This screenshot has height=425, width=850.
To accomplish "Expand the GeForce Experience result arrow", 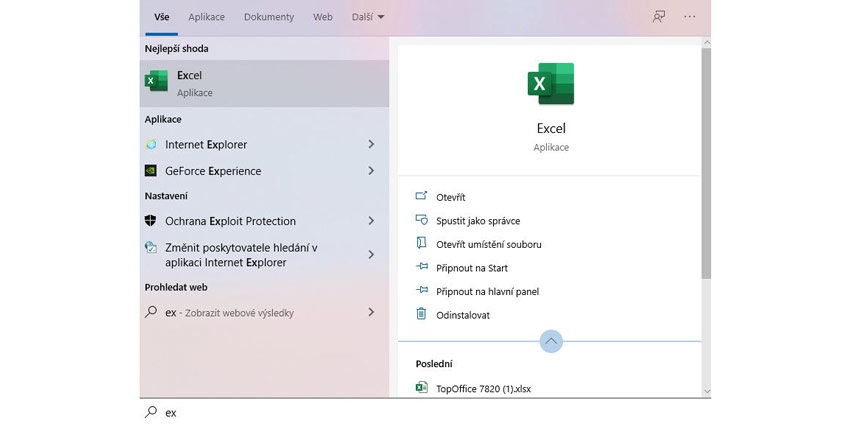I will (x=371, y=171).
